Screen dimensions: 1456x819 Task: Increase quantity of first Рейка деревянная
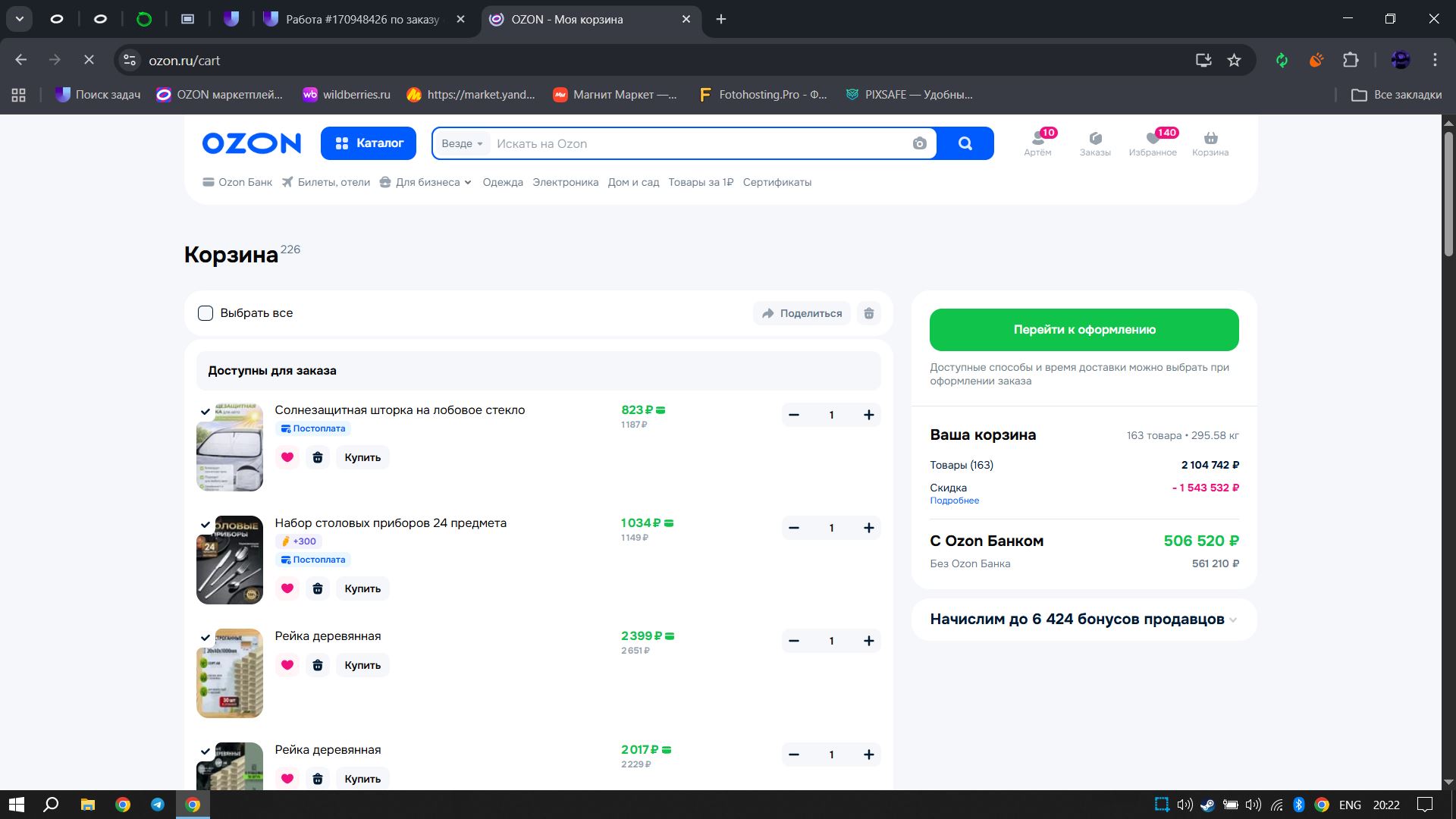868,641
